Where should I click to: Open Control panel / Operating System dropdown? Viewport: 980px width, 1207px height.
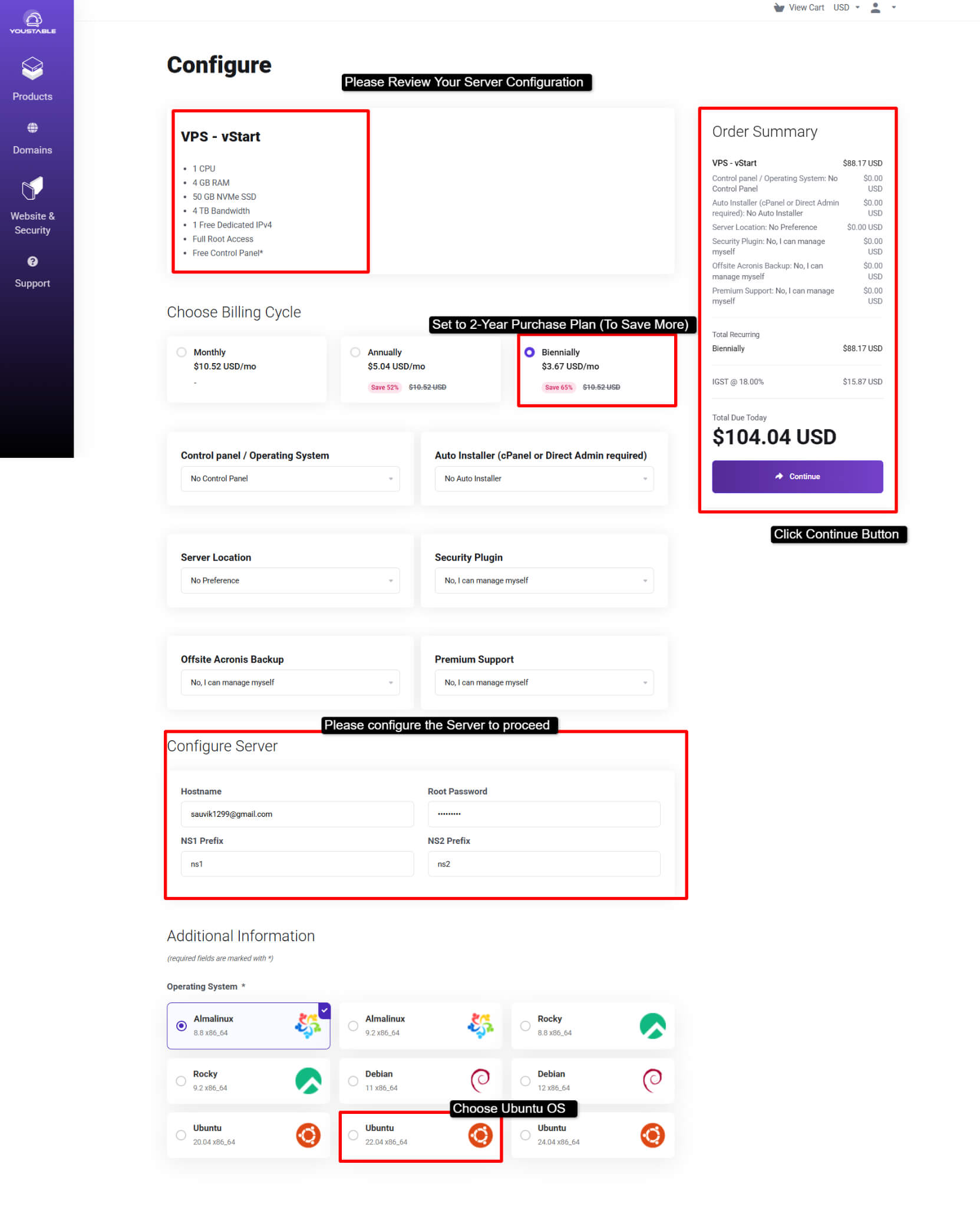[290, 479]
